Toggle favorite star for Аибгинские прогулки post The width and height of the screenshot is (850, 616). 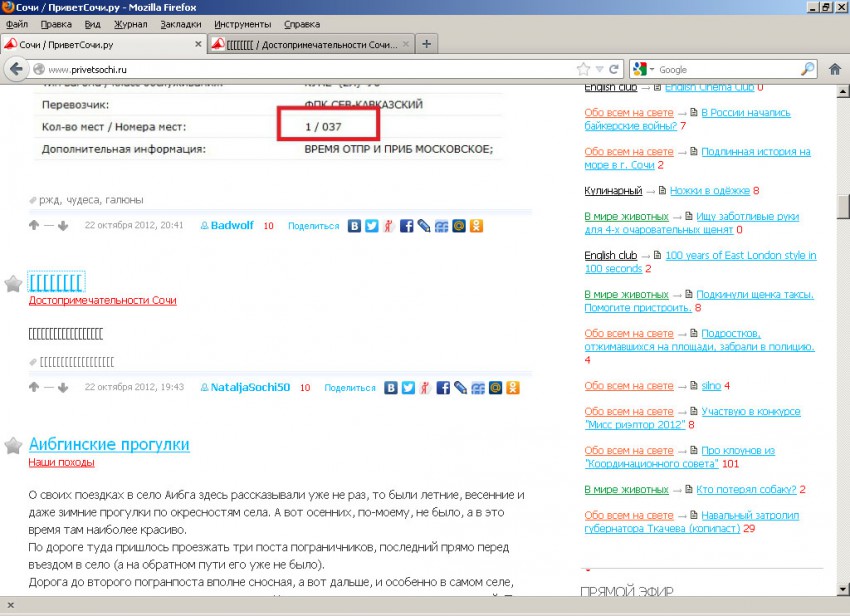click(13, 445)
